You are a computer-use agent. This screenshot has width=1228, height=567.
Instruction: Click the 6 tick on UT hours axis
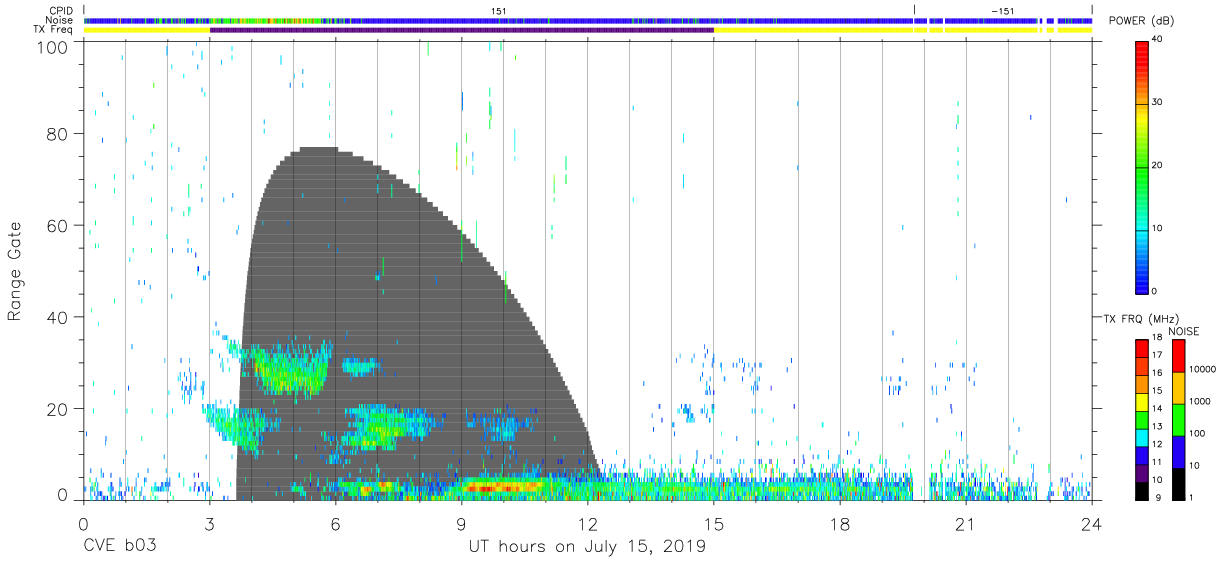click(335, 523)
